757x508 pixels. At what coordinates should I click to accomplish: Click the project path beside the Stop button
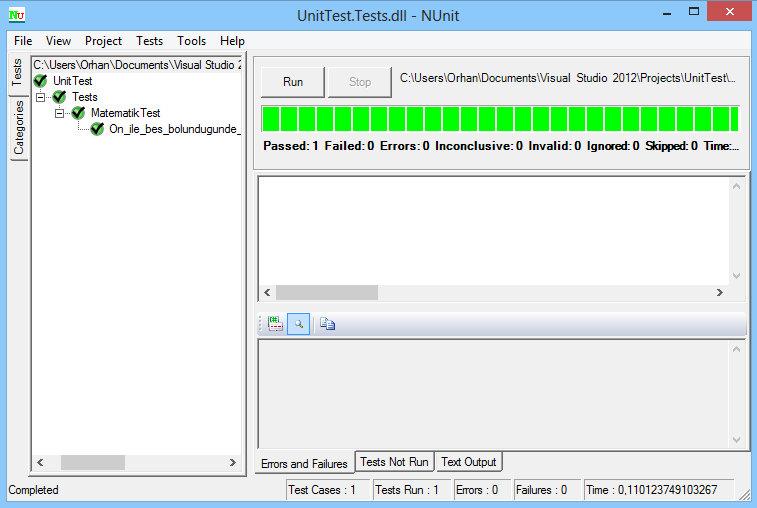pyautogui.click(x=568, y=78)
